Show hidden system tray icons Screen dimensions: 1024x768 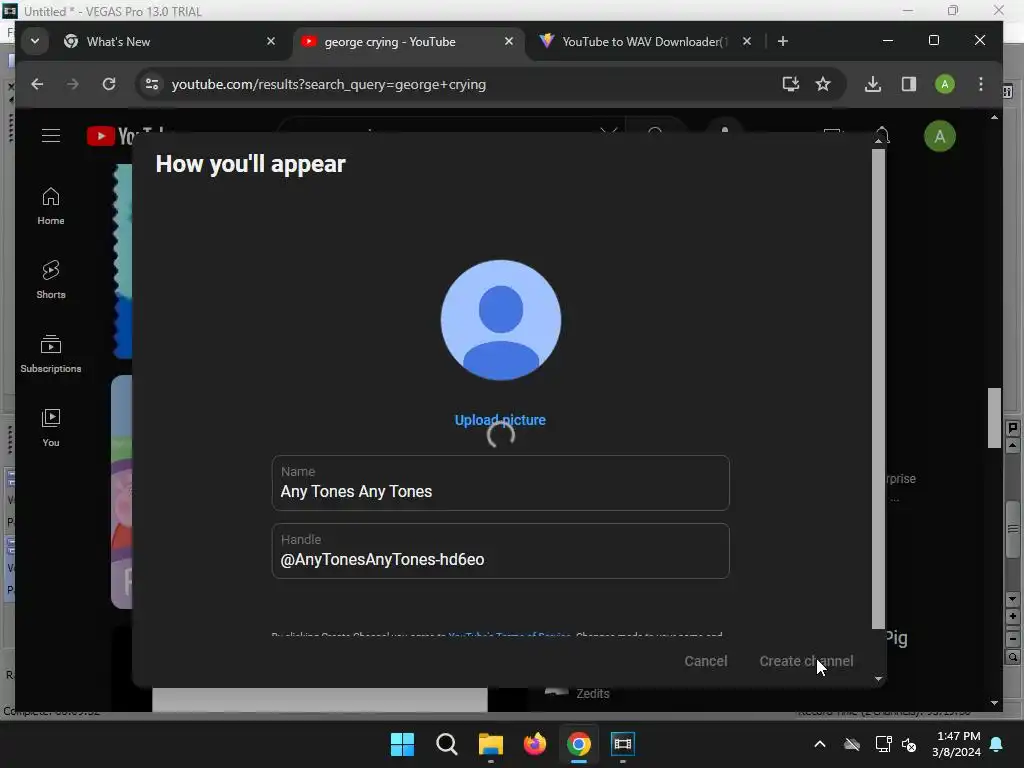point(820,744)
